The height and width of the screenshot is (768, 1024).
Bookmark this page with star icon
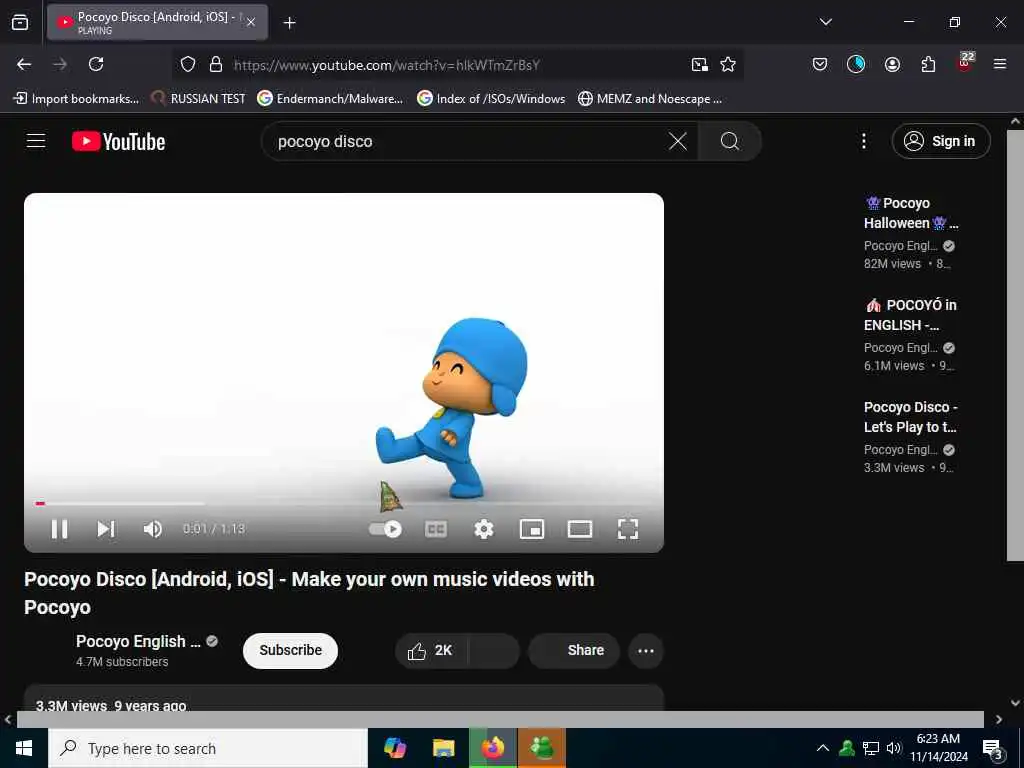[x=728, y=64]
